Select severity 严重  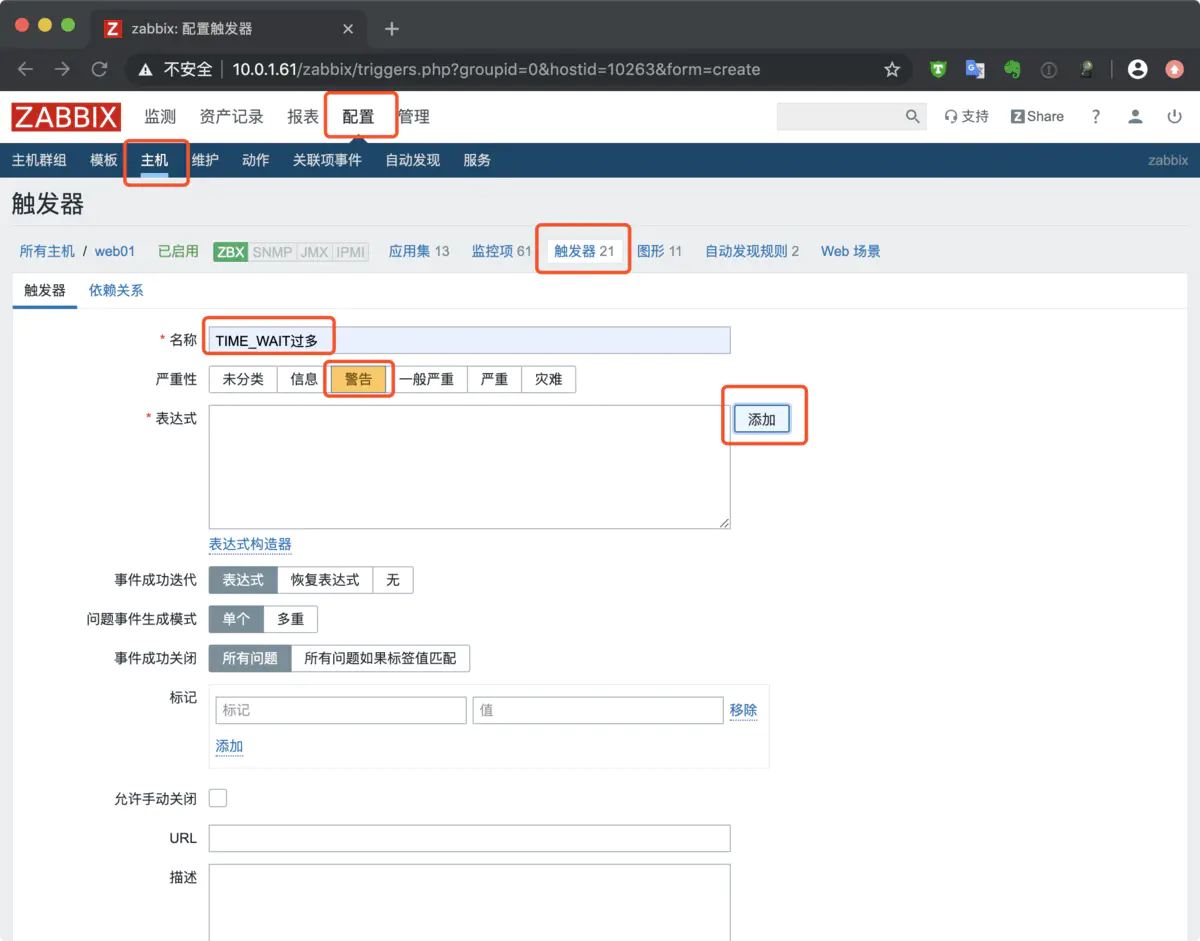494,379
